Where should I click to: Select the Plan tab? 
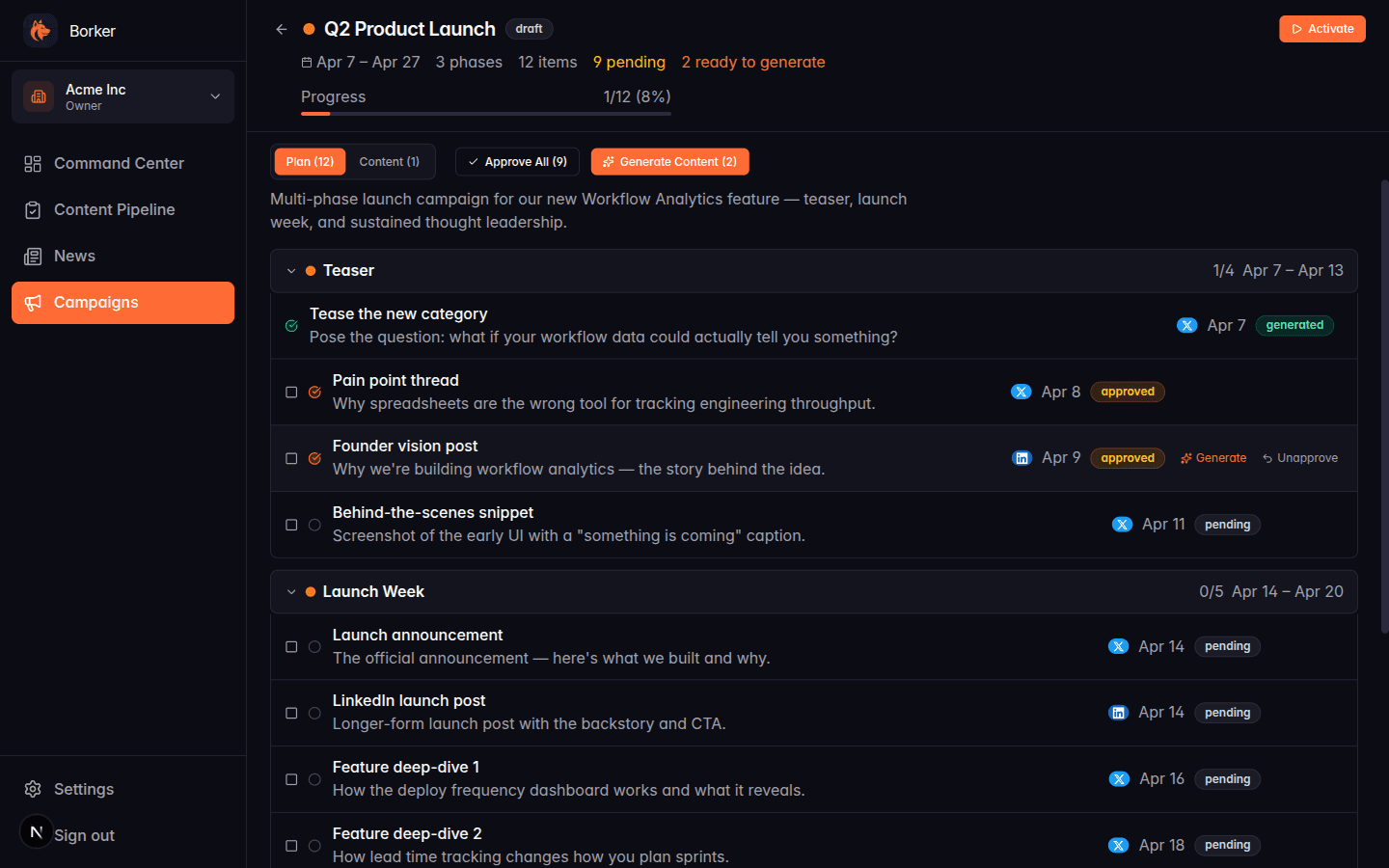pos(310,161)
